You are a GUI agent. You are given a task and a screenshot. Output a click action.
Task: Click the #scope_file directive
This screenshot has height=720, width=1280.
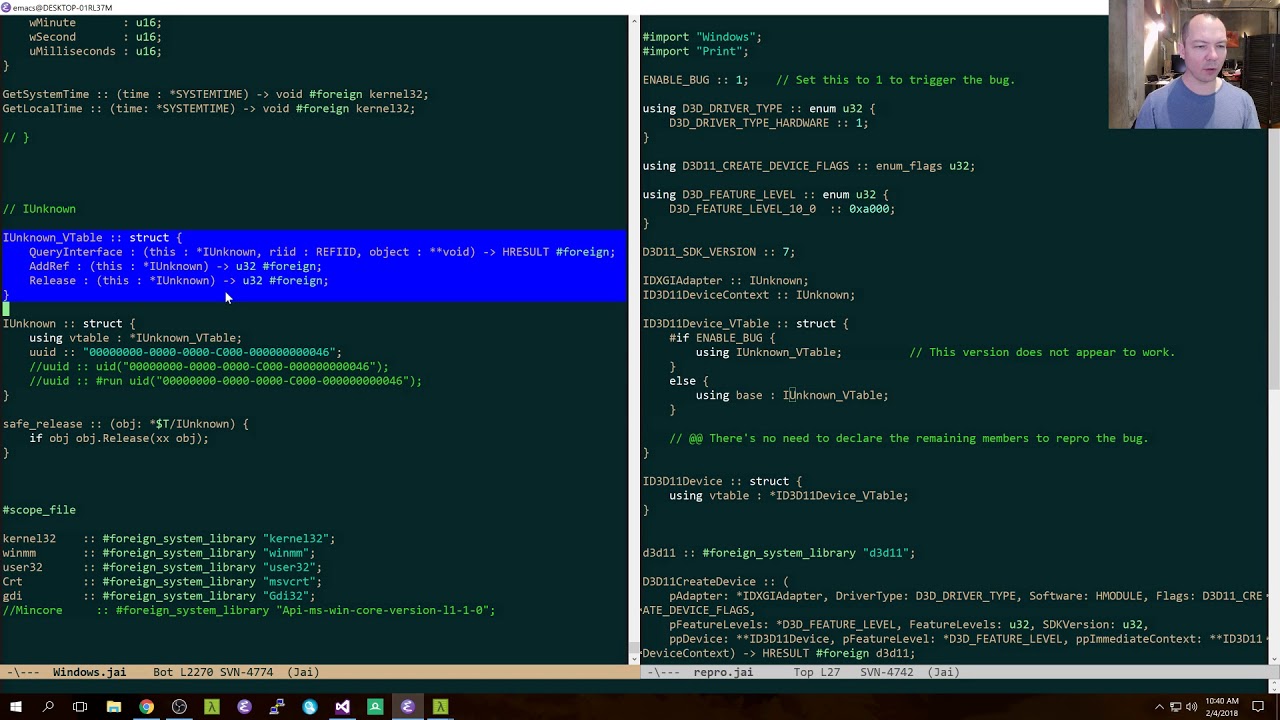[x=39, y=510]
